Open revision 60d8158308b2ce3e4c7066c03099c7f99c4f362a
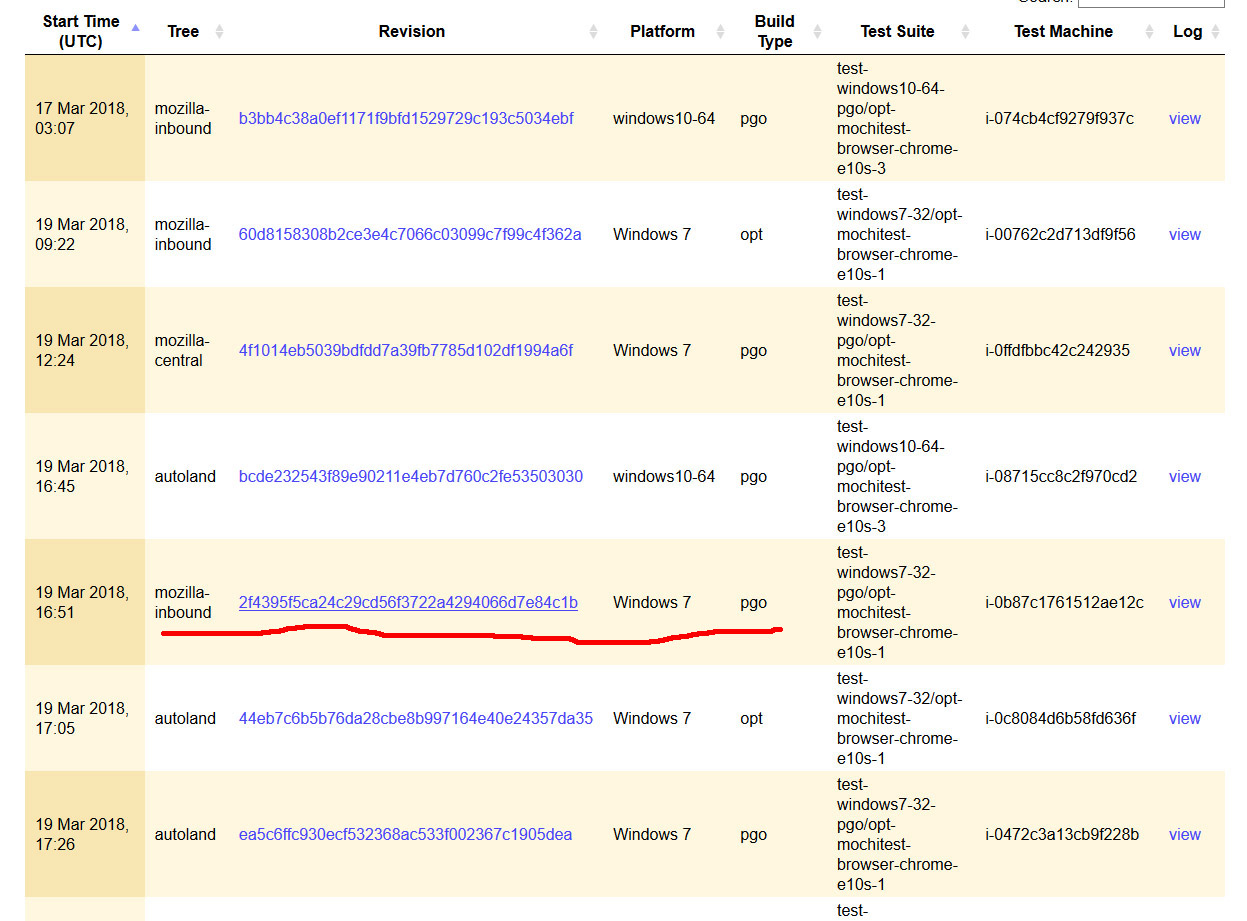This screenshot has width=1247, height=921. coord(410,234)
